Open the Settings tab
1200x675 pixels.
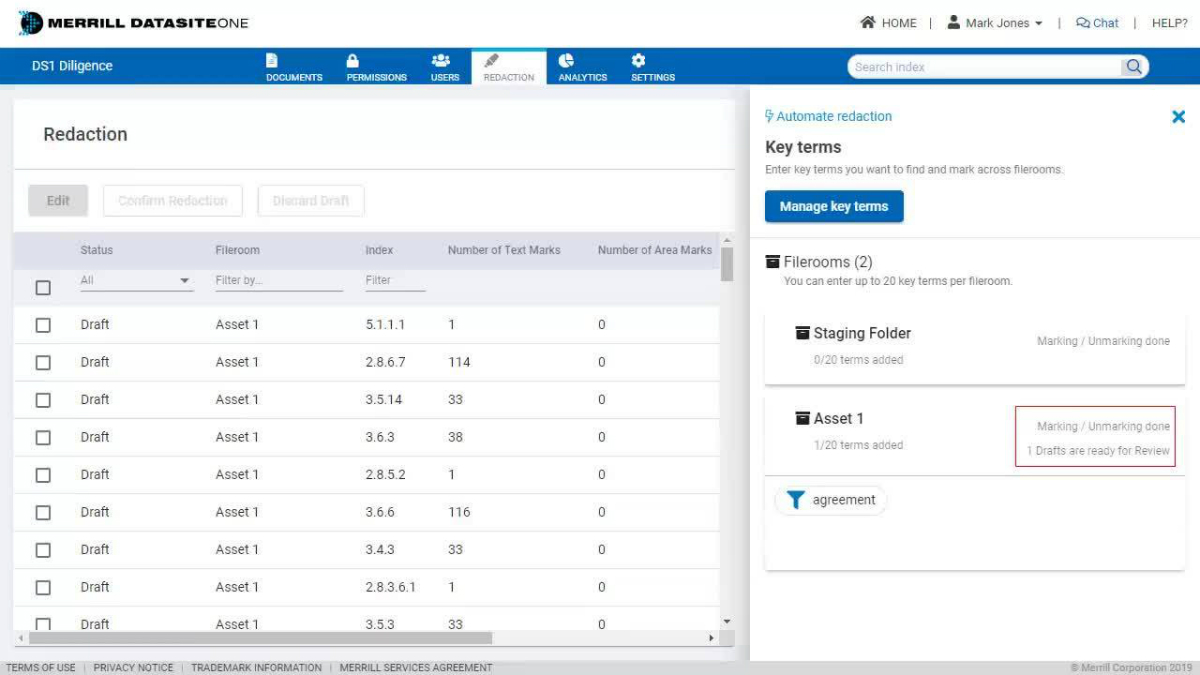[x=653, y=67]
